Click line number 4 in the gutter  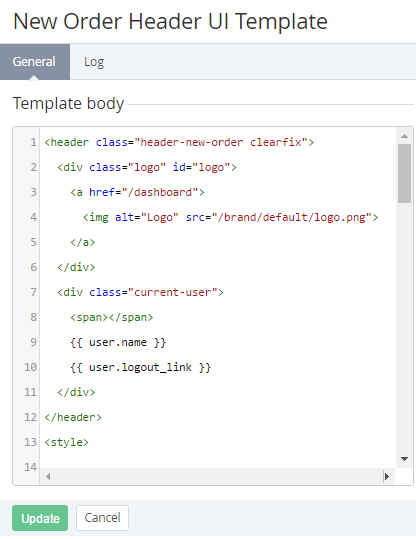click(33, 217)
